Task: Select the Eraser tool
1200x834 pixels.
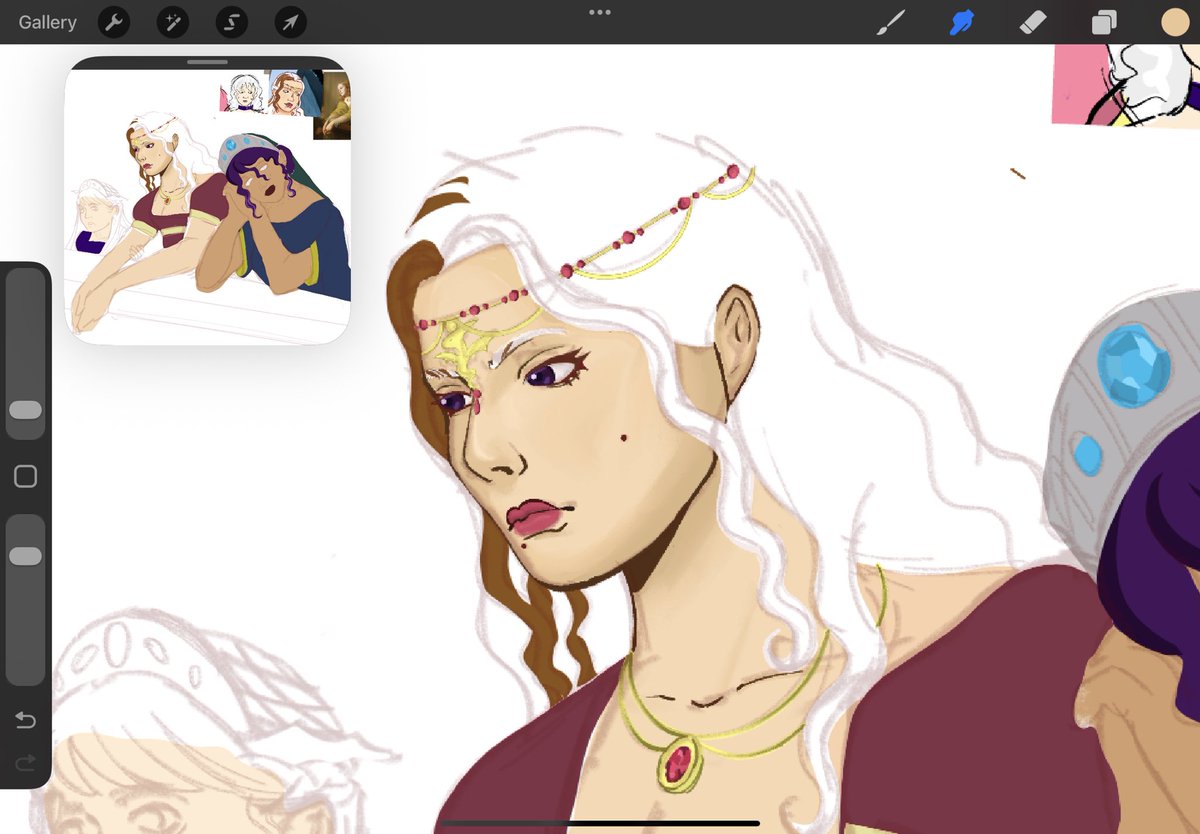Action: (1032, 22)
